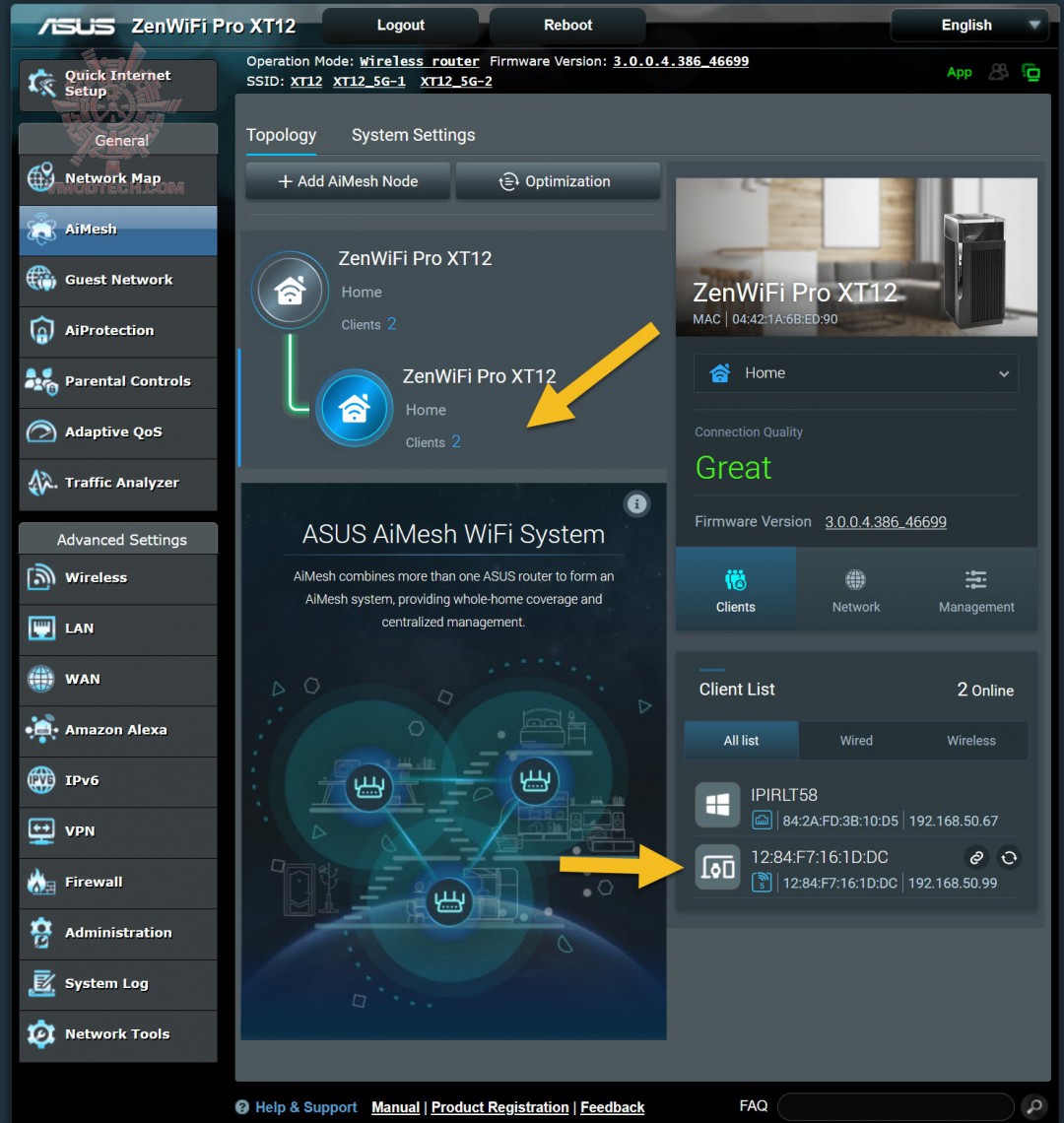The height and width of the screenshot is (1123, 1064).
Task: Click the reconnect refresh icon for client 12:84:F7:16:1D:DC
Action: tap(1009, 858)
